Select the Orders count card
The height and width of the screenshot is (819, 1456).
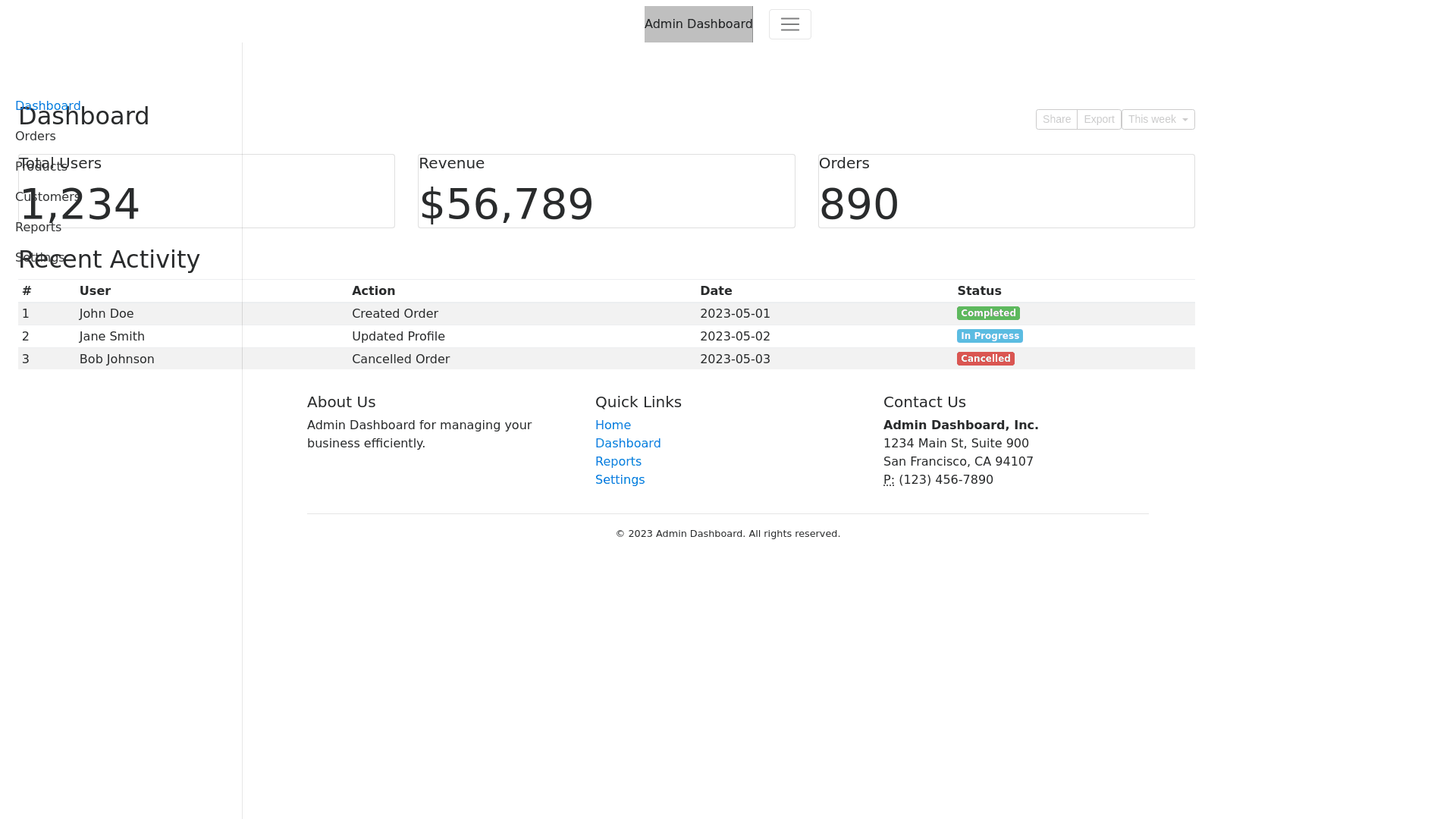click(x=1006, y=191)
